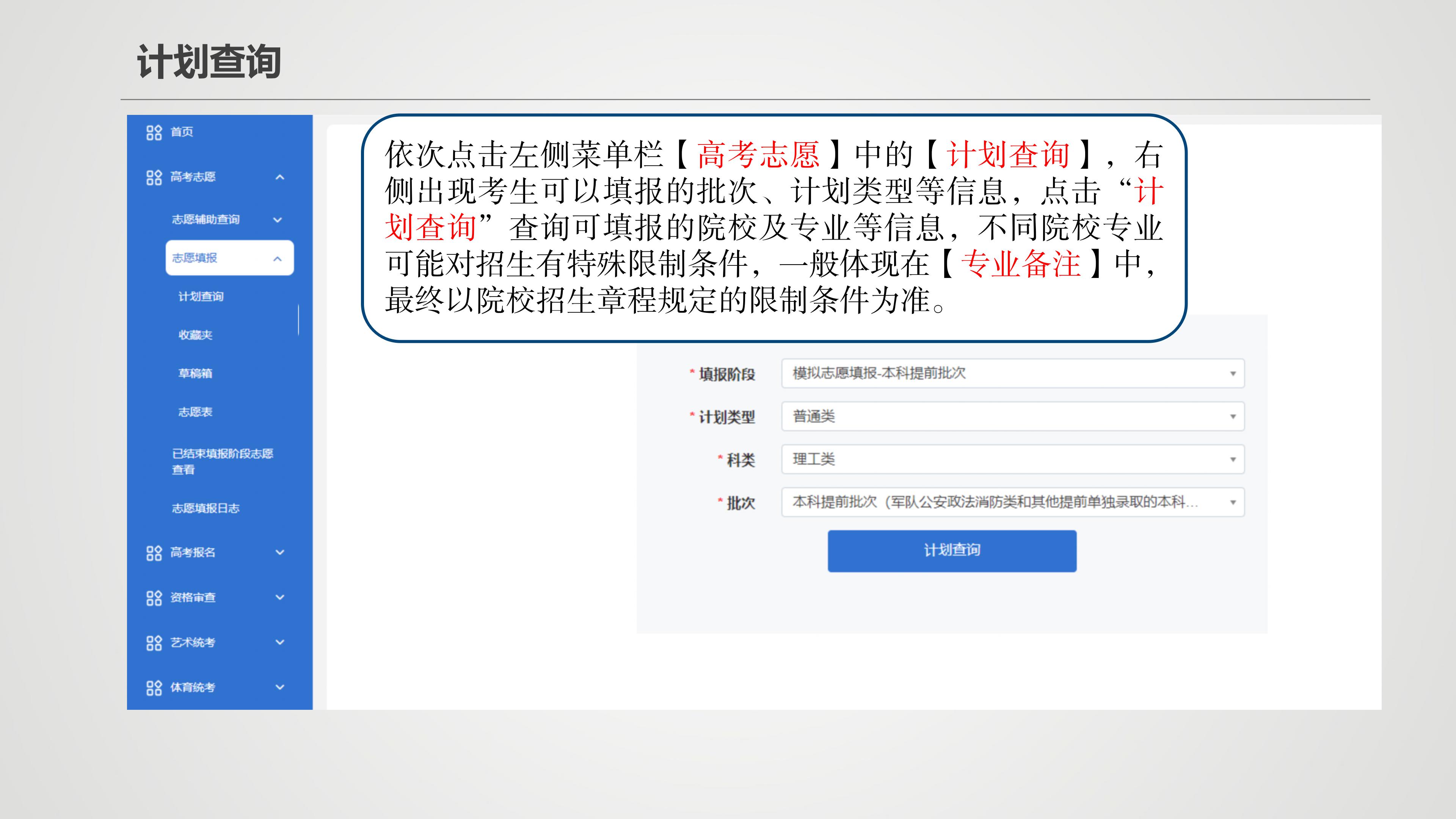
Task: Click the grid icon beside 高考志愿
Action: [154, 177]
